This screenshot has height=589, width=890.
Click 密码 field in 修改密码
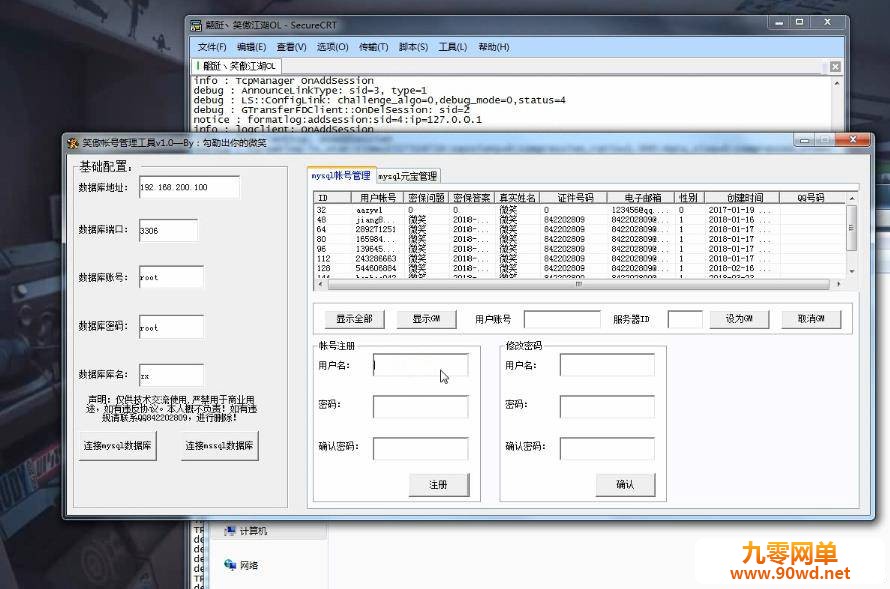607,407
